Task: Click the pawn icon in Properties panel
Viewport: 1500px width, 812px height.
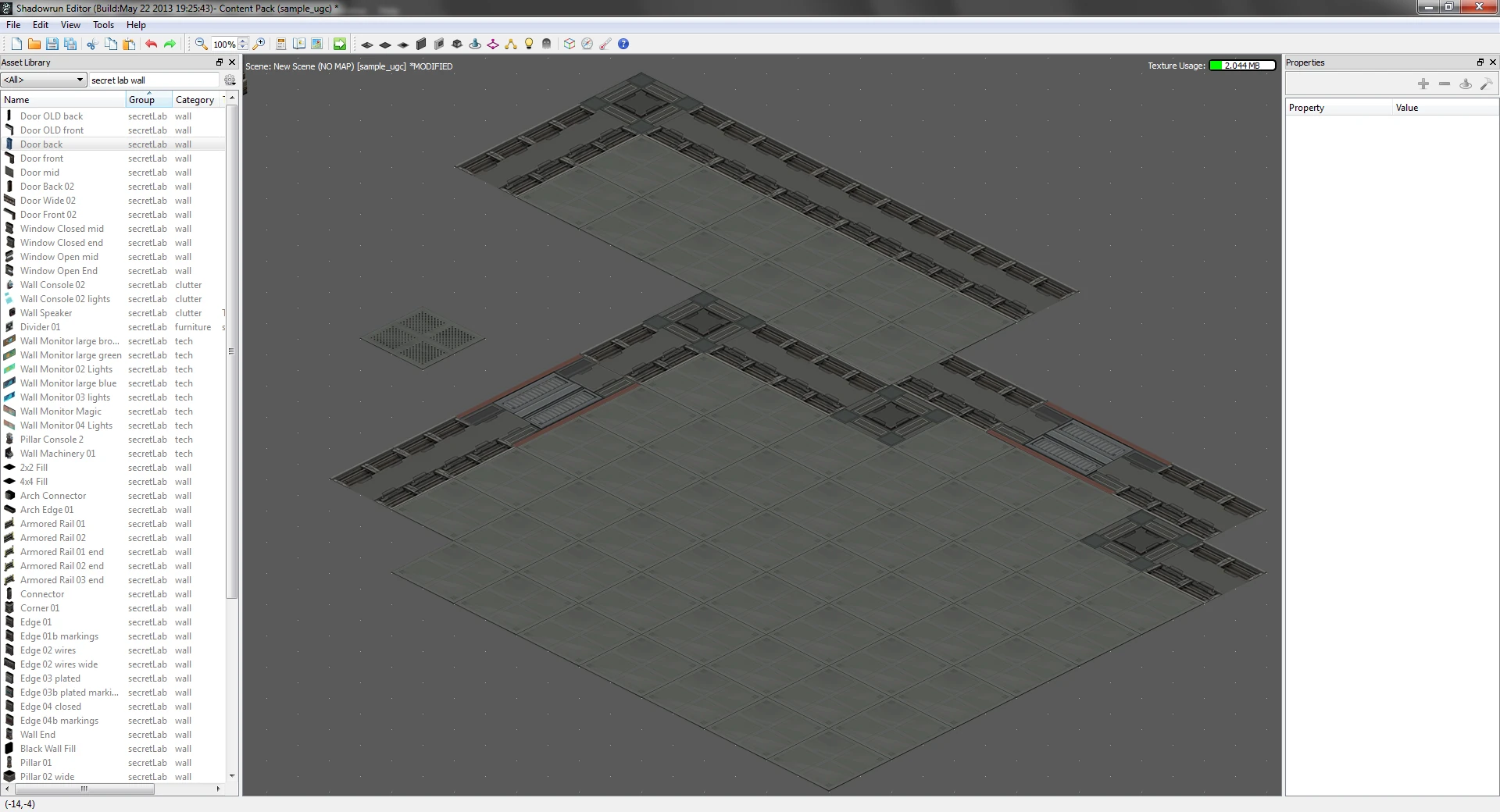Action: 1466,84
